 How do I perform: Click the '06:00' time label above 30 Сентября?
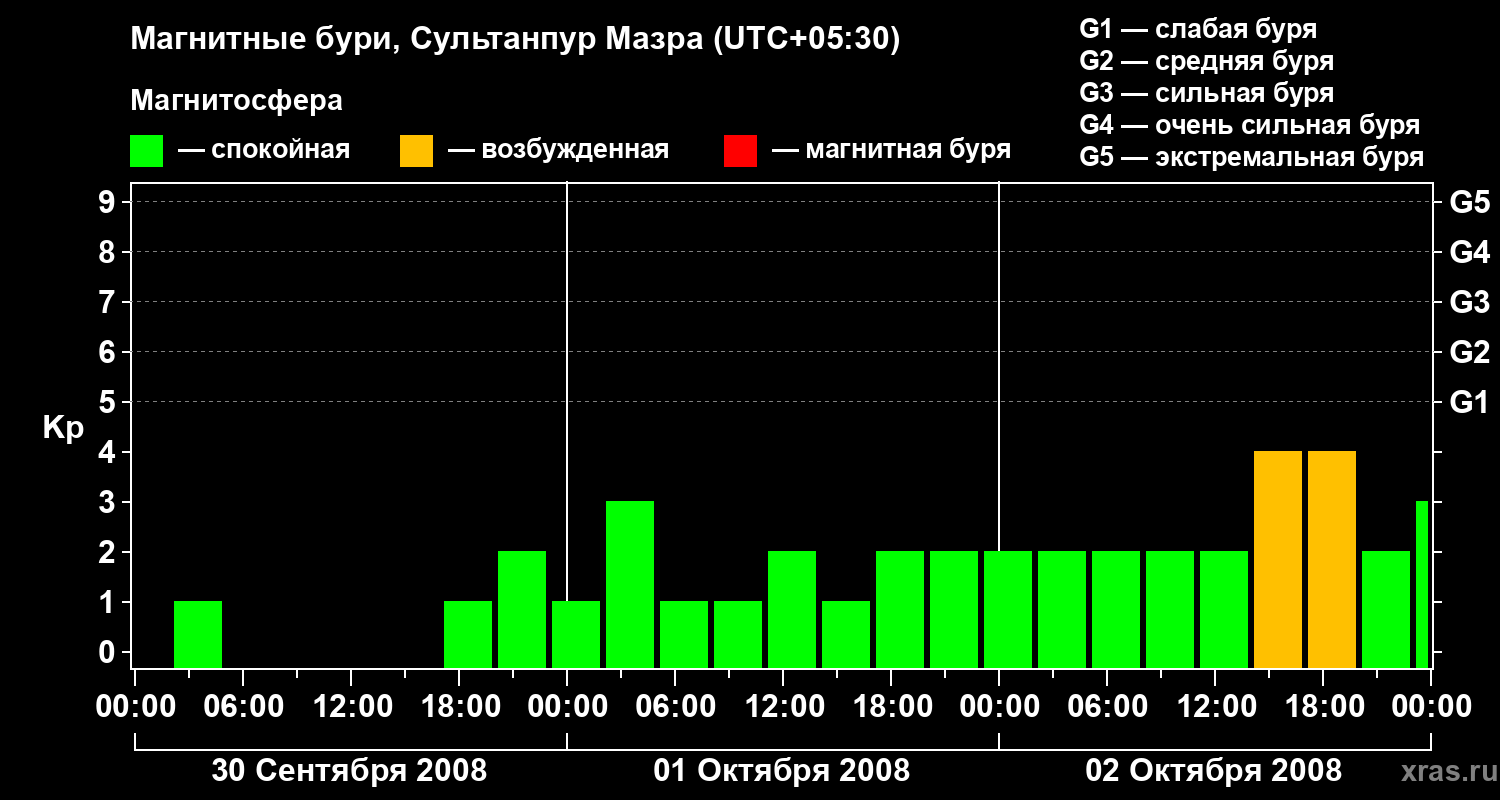pos(242,706)
